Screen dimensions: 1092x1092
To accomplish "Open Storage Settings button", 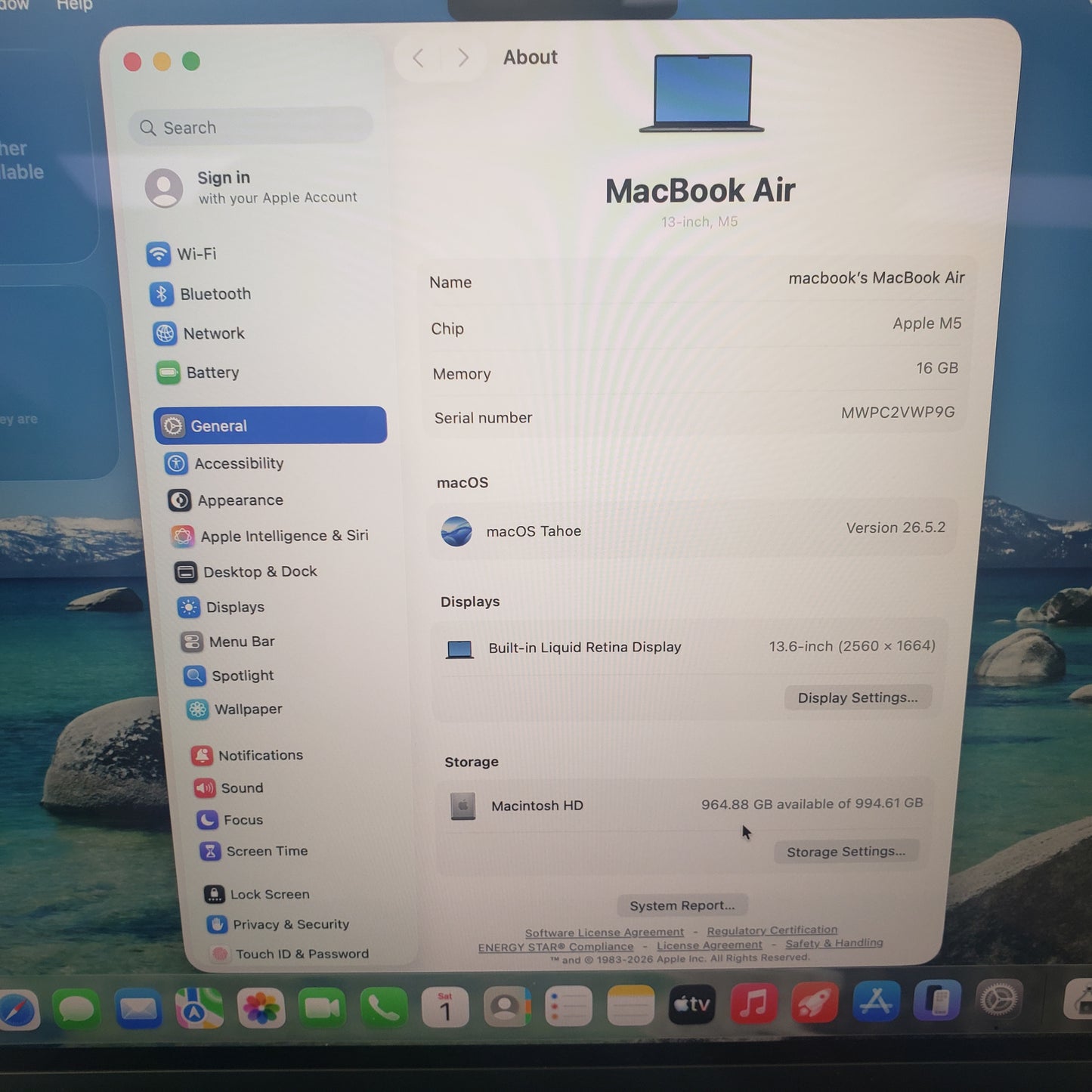I will pyautogui.click(x=846, y=852).
